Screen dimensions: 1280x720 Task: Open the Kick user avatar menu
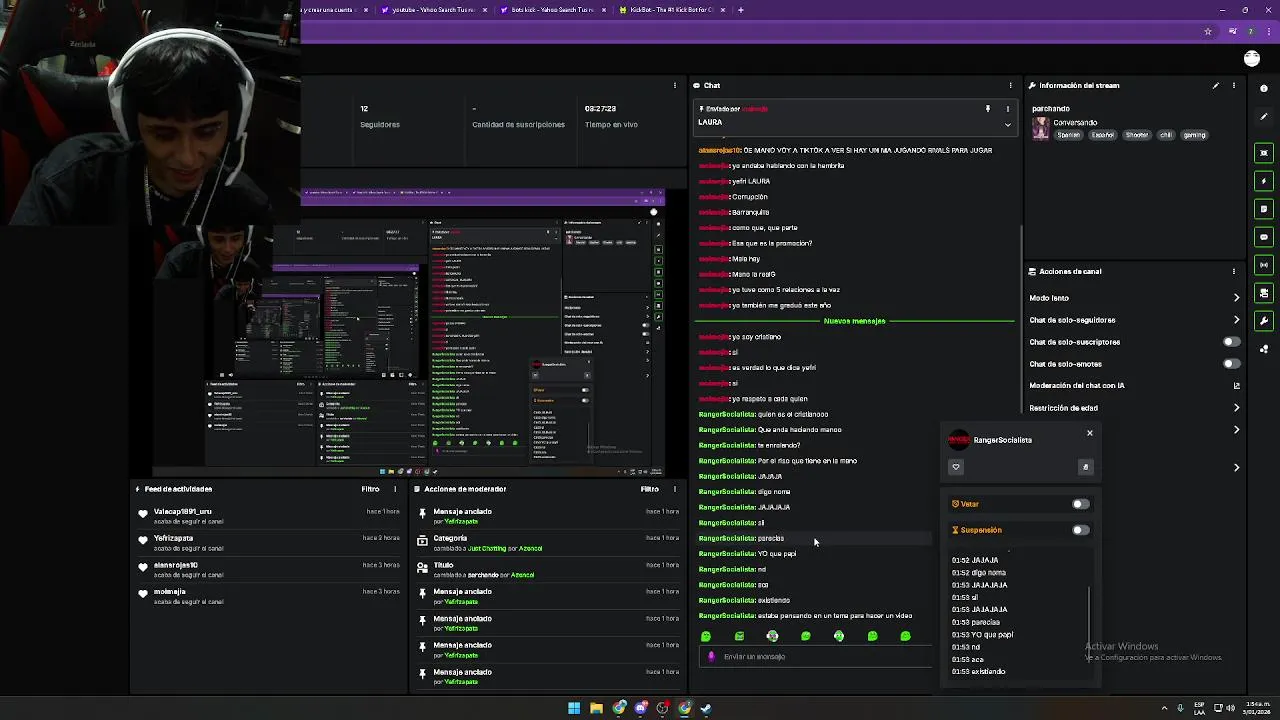1252,59
